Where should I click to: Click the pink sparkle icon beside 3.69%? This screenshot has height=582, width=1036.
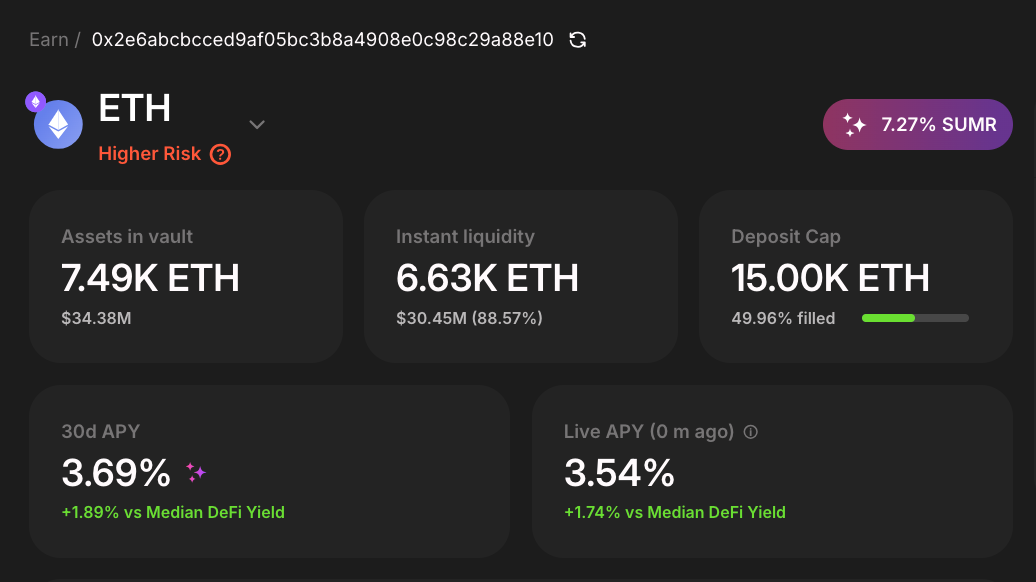196,472
